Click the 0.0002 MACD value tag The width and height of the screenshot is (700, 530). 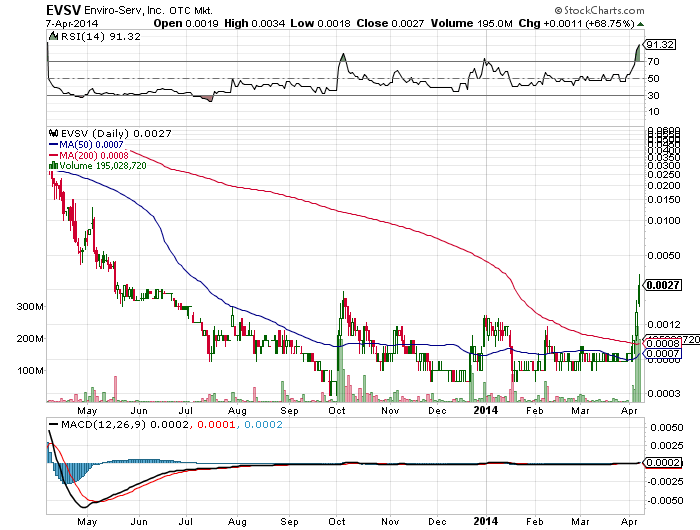[x=664, y=463]
